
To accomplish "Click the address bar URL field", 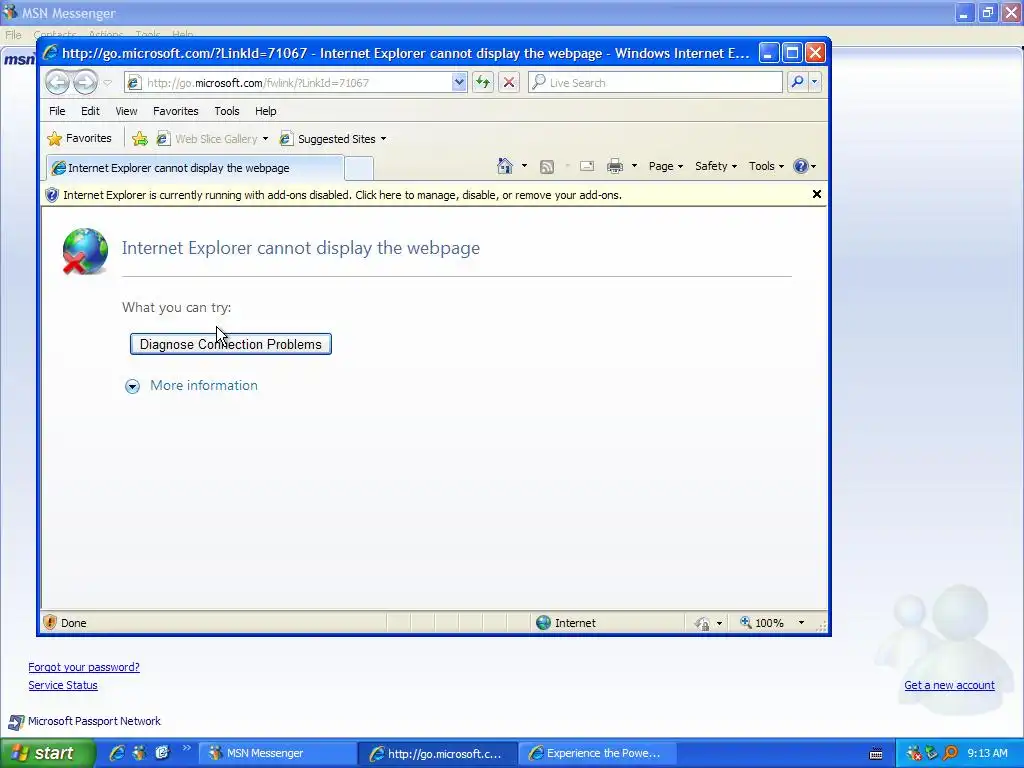I will click(288, 83).
